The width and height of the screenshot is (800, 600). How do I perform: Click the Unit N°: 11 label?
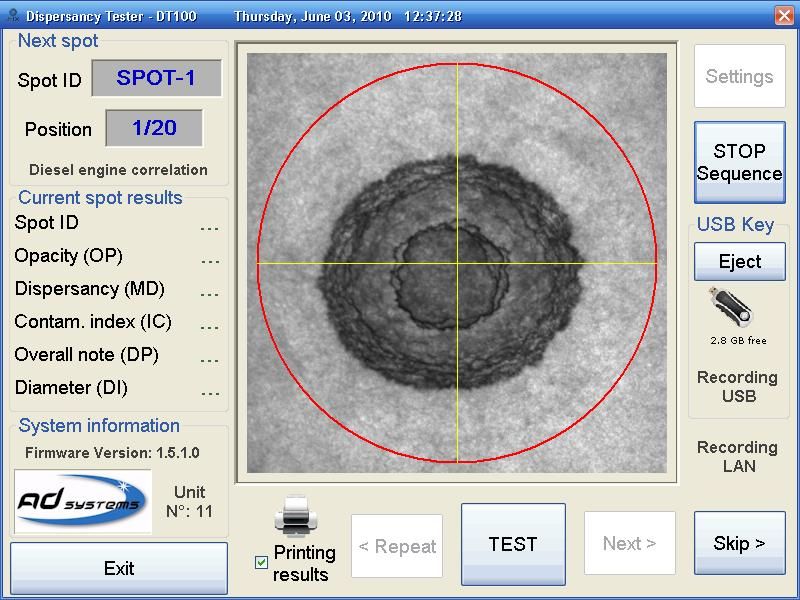point(189,502)
